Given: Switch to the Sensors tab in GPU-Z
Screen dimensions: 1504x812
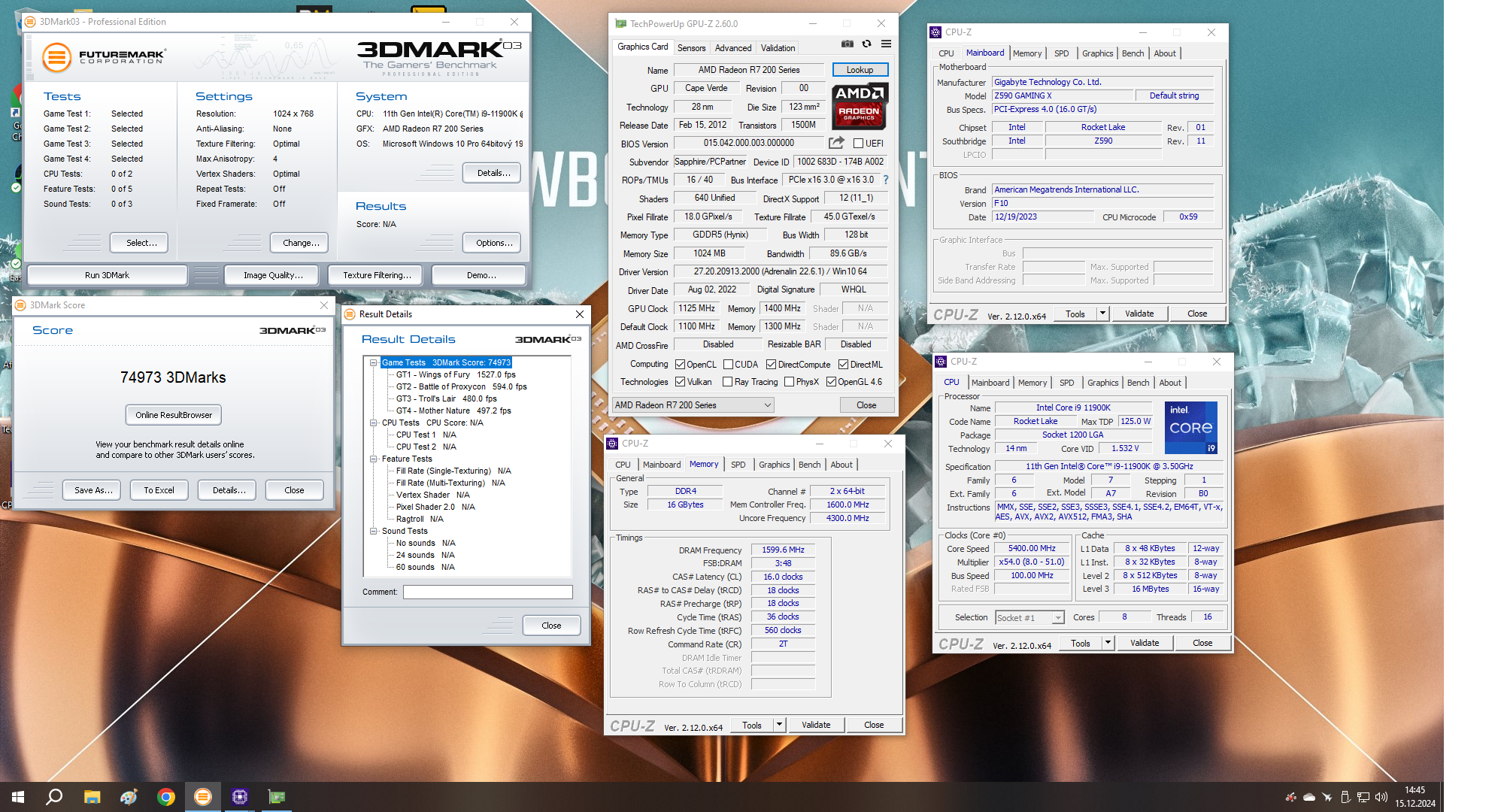Looking at the screenshot, I should [x=691, y=48].
